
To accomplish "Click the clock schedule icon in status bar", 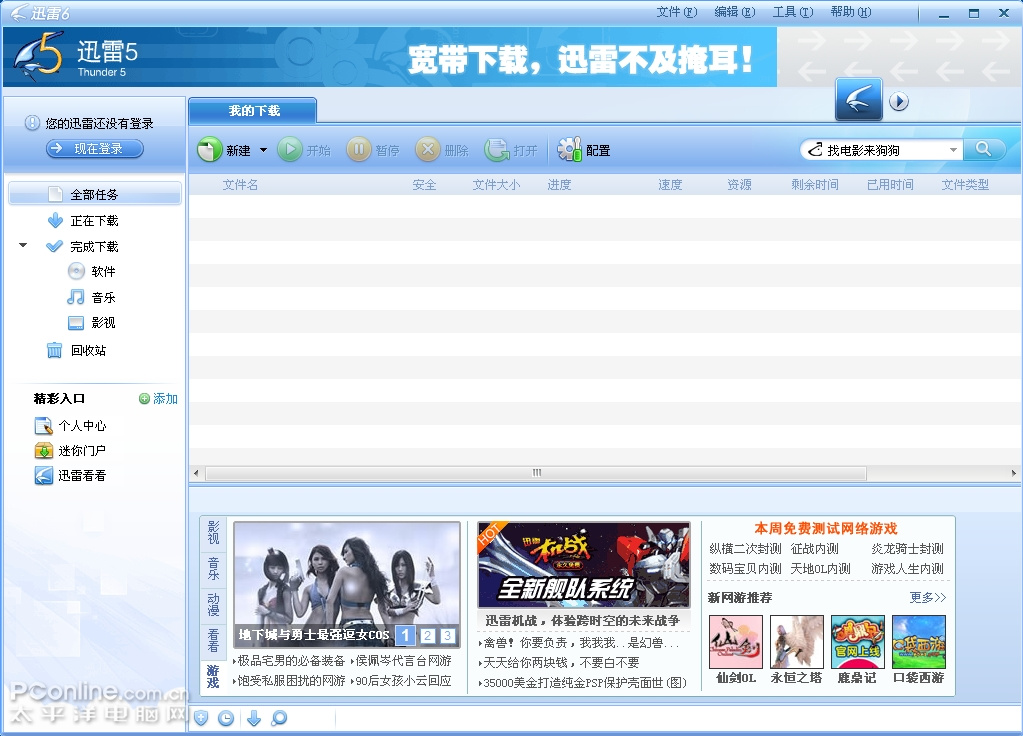I will [x=226, y=718].
